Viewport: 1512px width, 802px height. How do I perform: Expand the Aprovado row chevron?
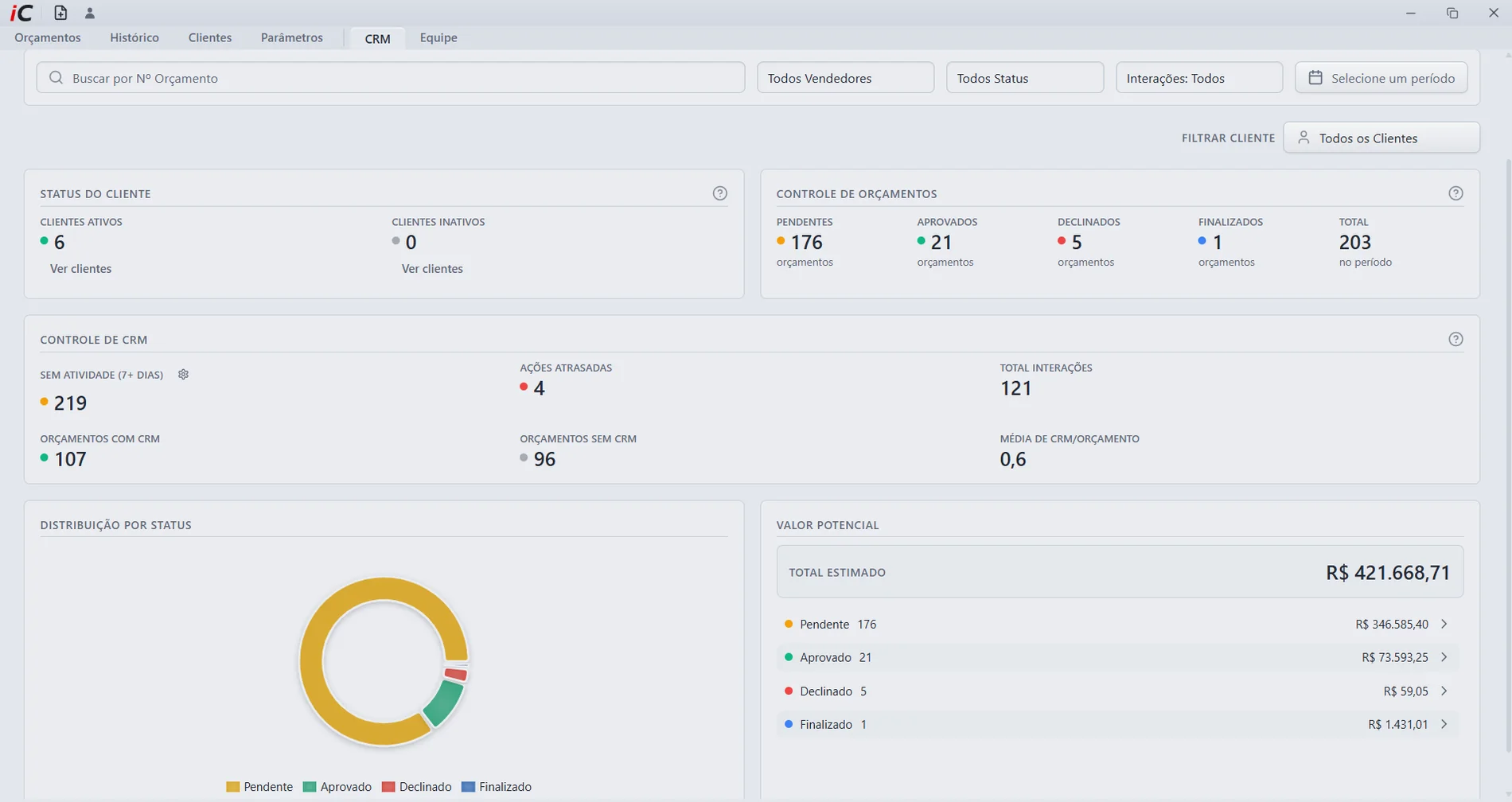[x=1444, y=658]
